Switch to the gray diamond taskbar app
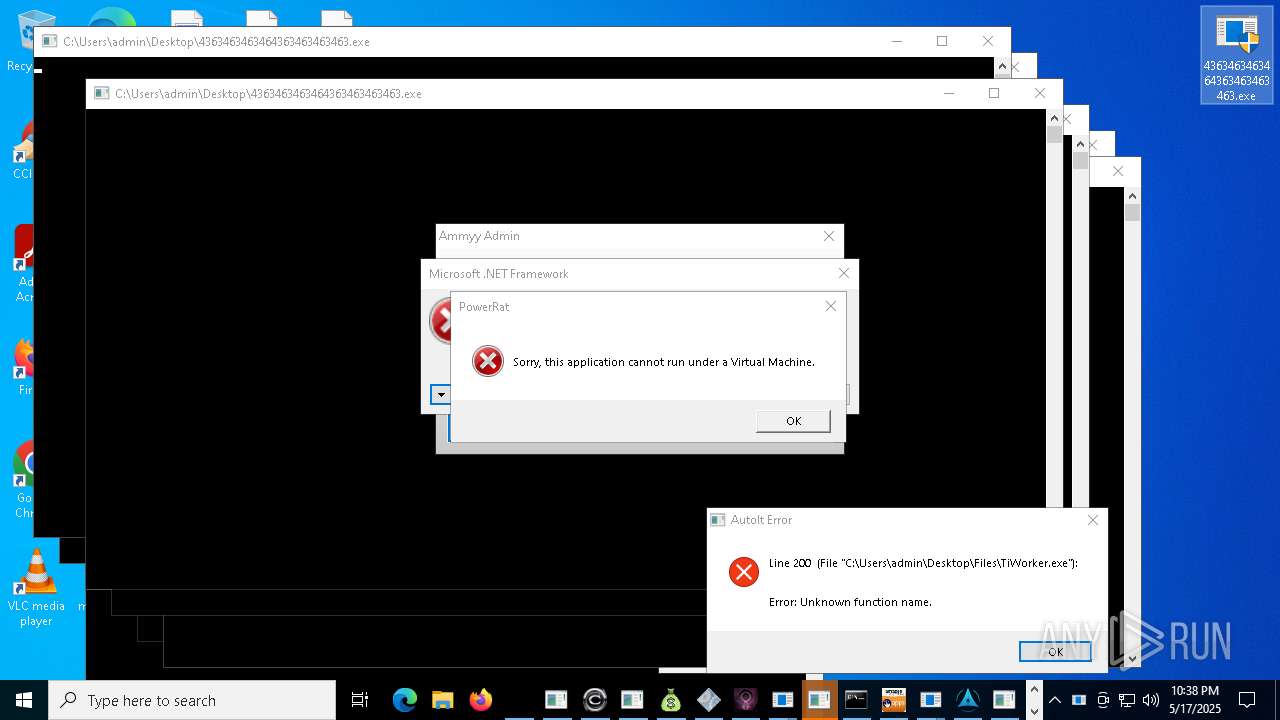 708,700
